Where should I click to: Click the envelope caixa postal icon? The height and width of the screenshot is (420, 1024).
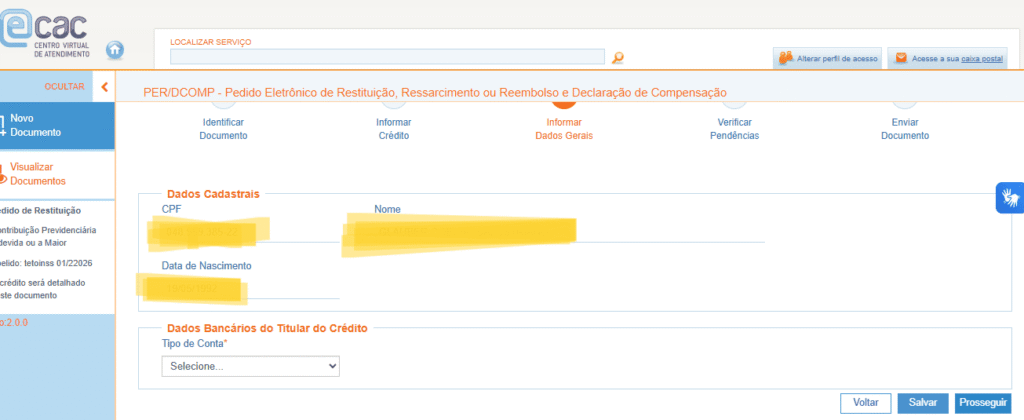click(x=901, y=58)
